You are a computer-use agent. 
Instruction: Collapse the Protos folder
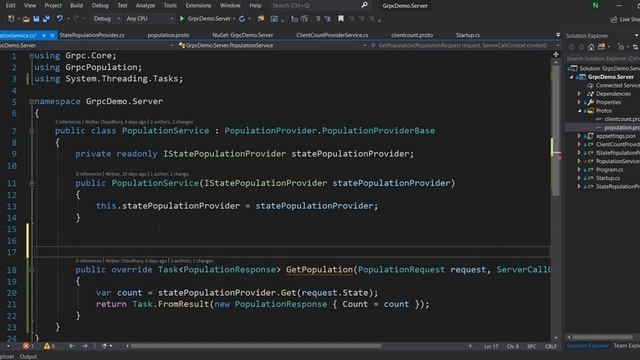click(x=579, y=111)
